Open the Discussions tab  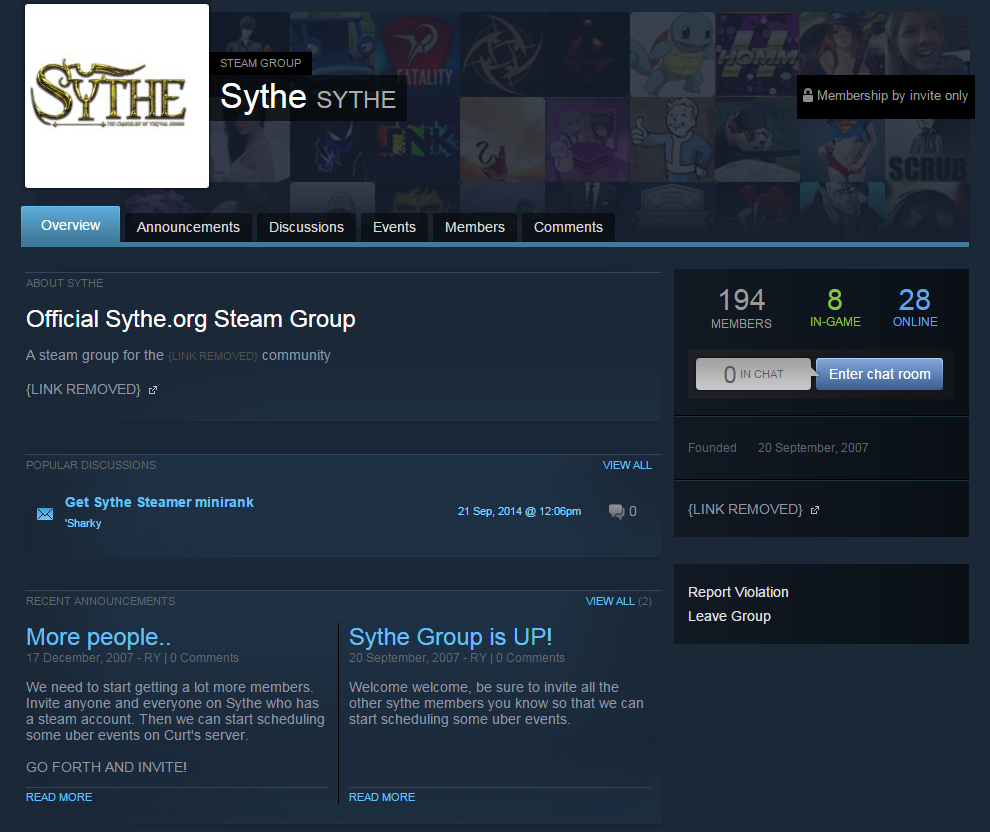pyautogui.click(x=306, y=227)
